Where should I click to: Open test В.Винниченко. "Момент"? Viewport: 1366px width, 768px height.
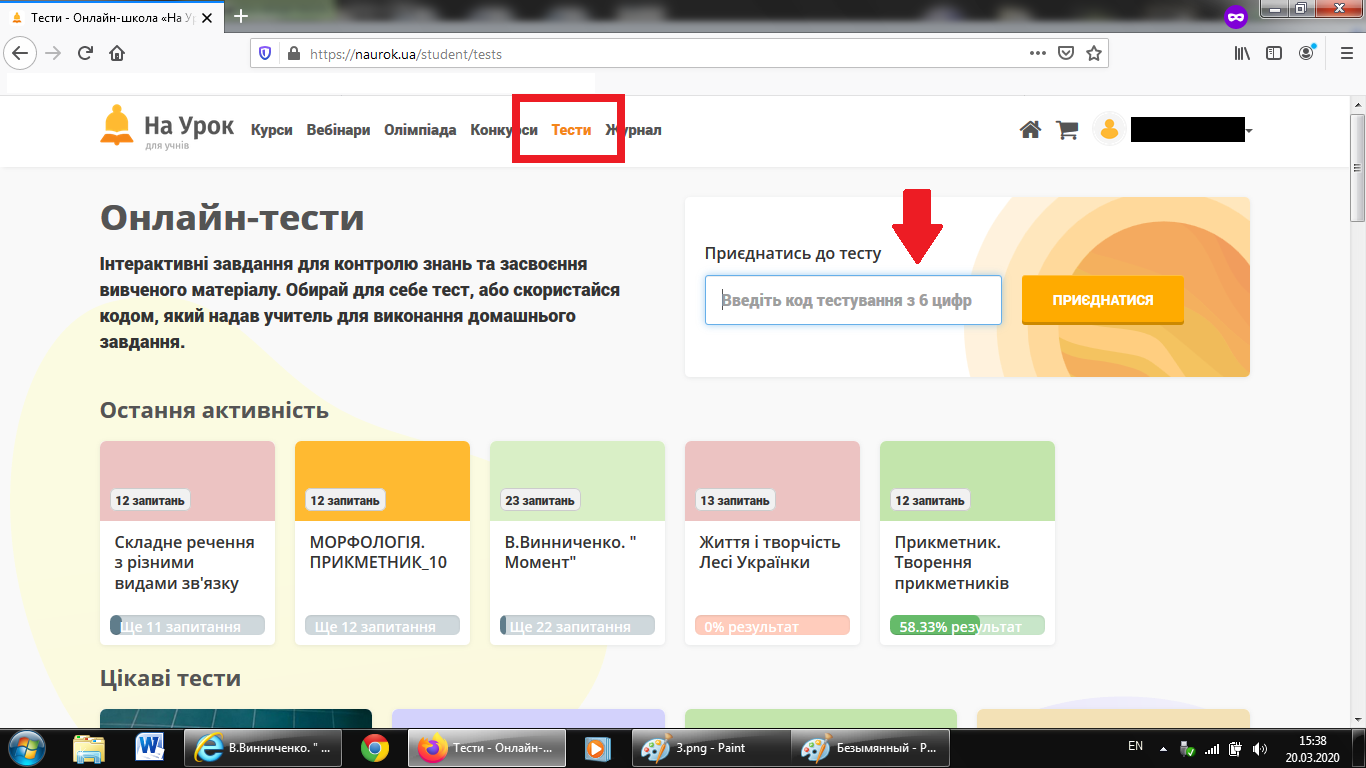coord(577,543)
